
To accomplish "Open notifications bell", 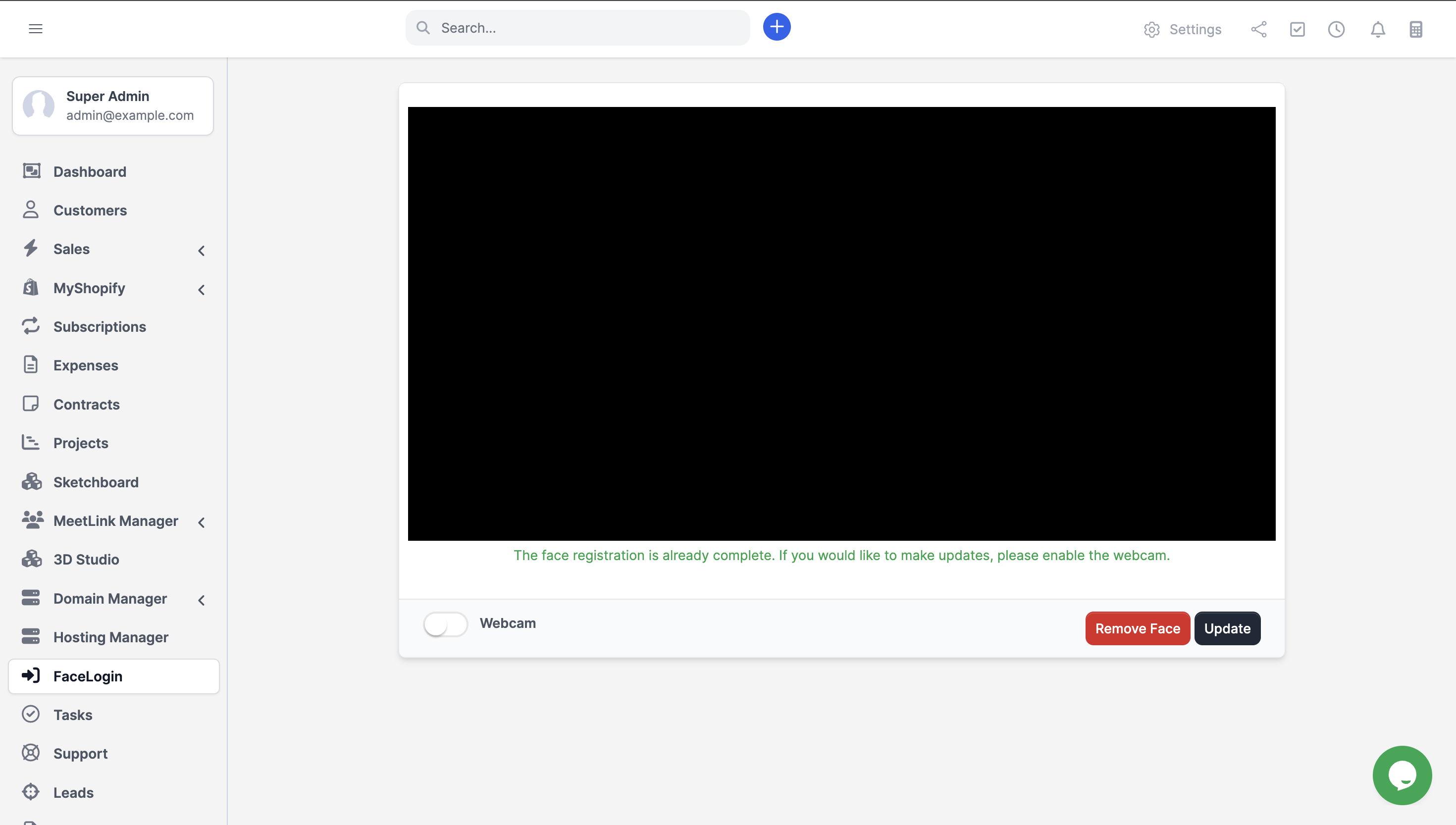I will [1377, 29].
